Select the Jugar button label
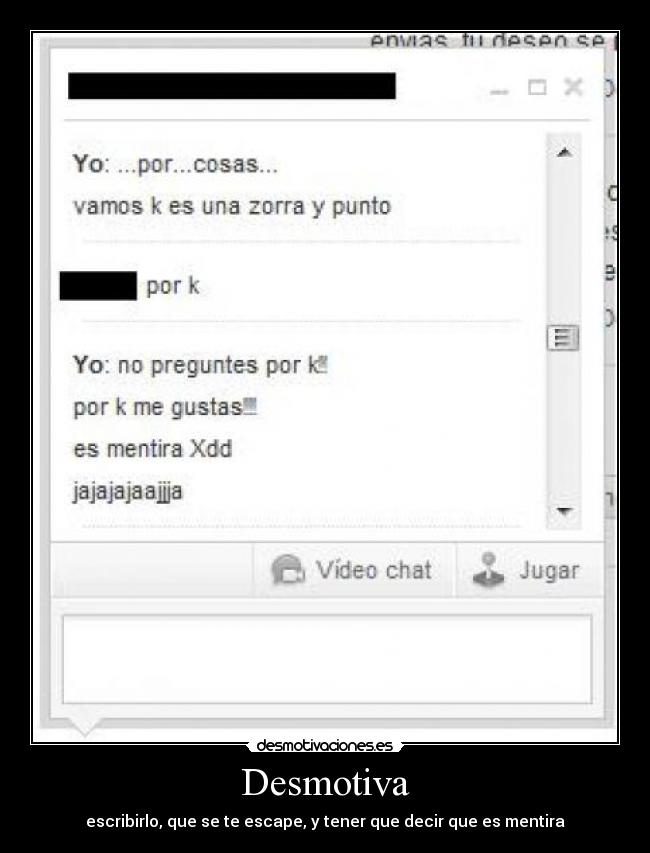650x853 pixels. point(549,571)
